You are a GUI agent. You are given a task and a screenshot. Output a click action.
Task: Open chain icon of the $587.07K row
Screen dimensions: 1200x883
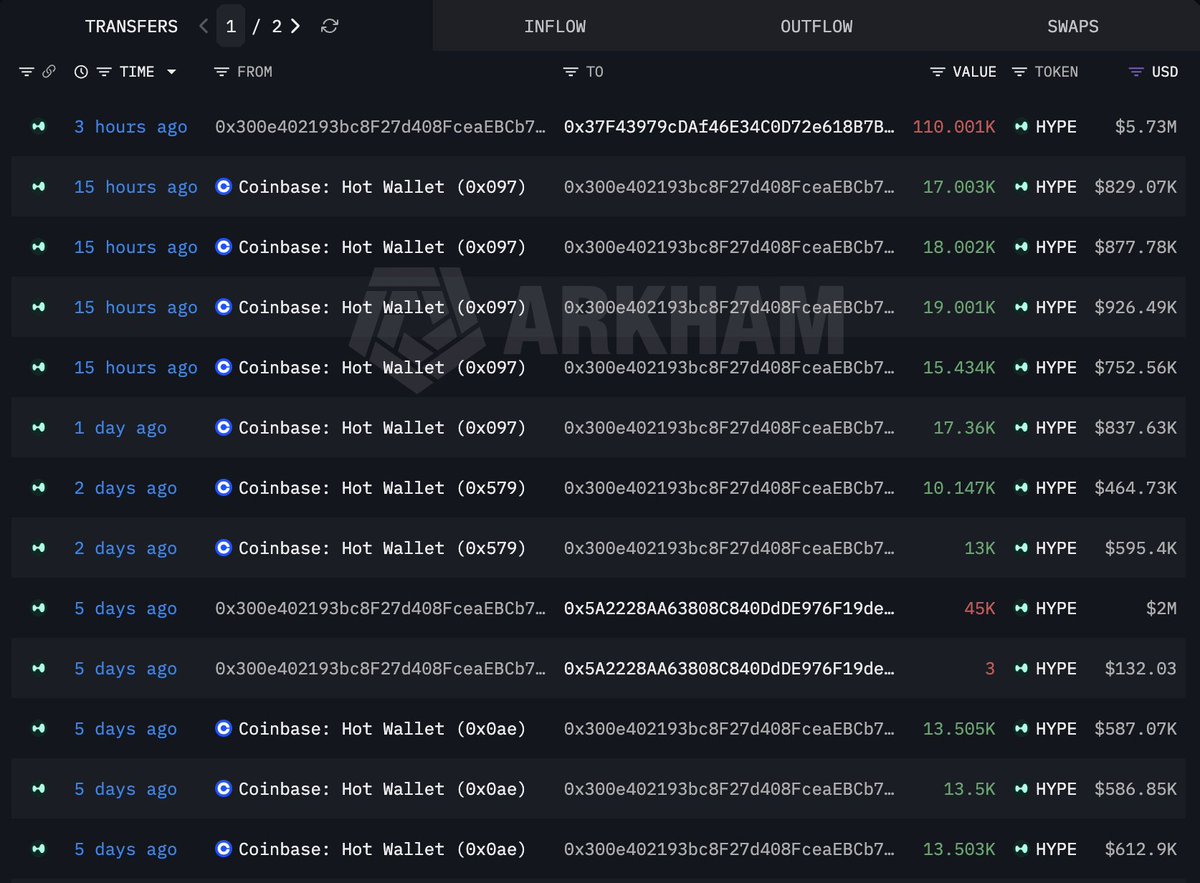[38, 729]
